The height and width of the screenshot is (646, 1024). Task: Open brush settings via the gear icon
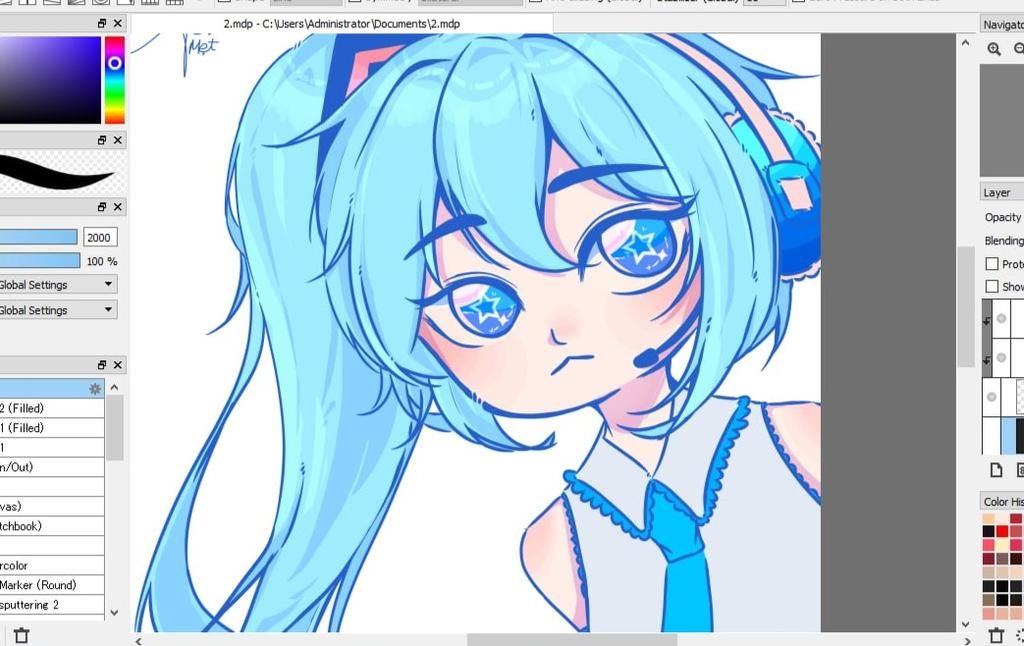coord(95,389)
